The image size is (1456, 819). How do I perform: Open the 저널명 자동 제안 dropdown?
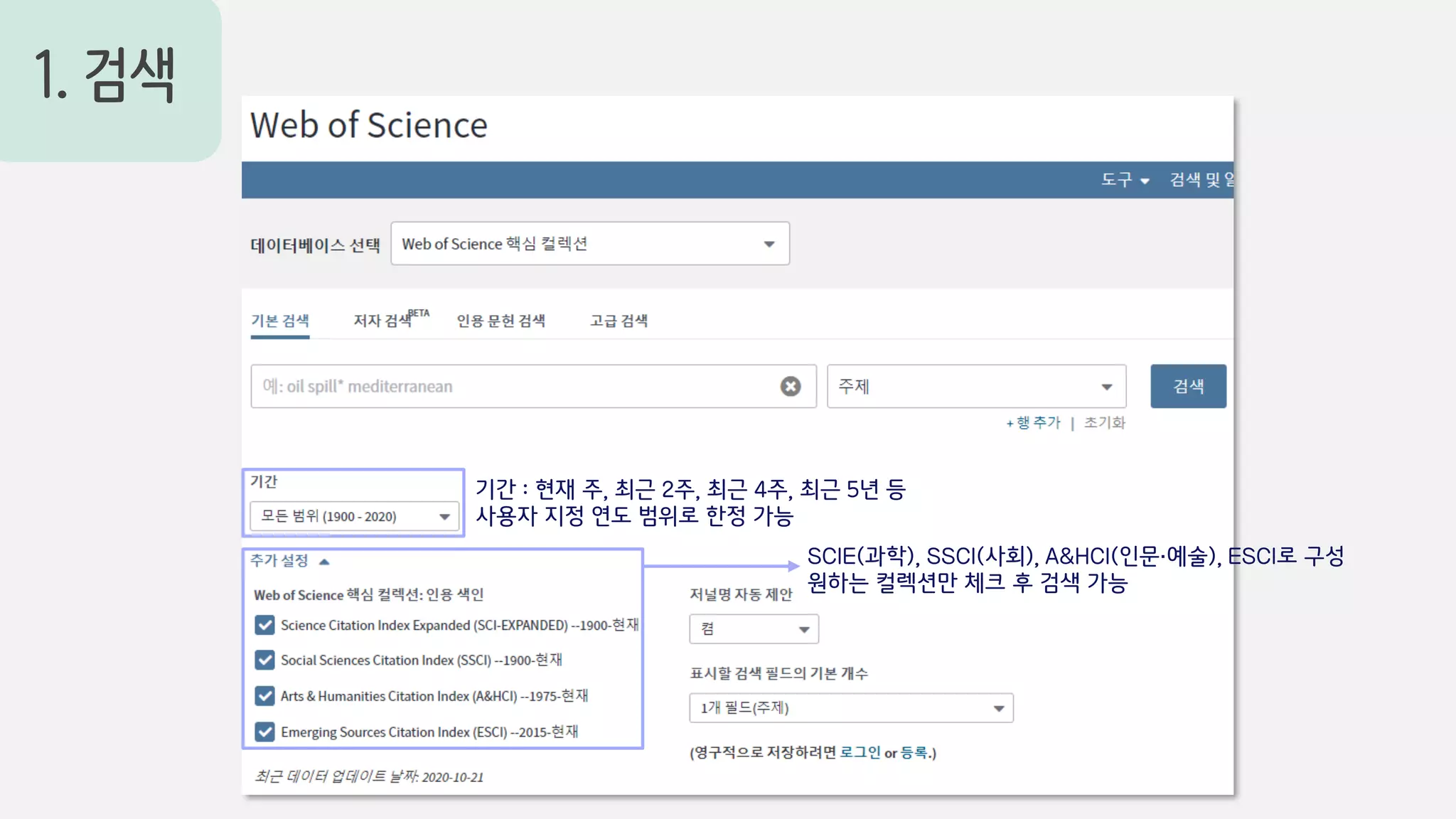753,629
